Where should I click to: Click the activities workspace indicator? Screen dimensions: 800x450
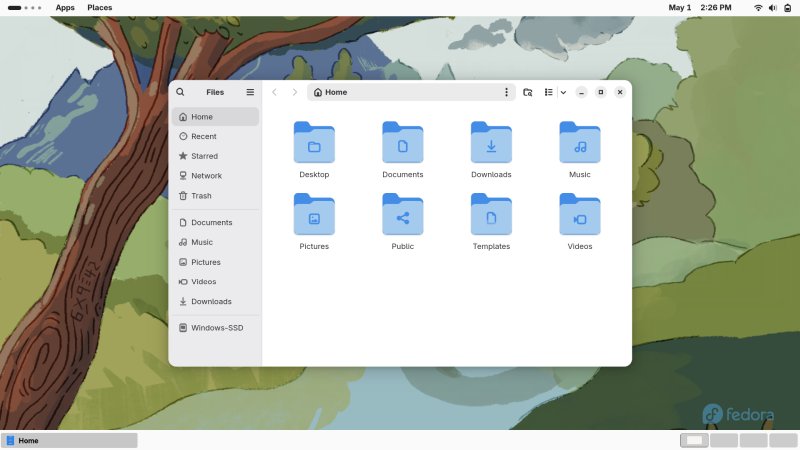(25, 8)
